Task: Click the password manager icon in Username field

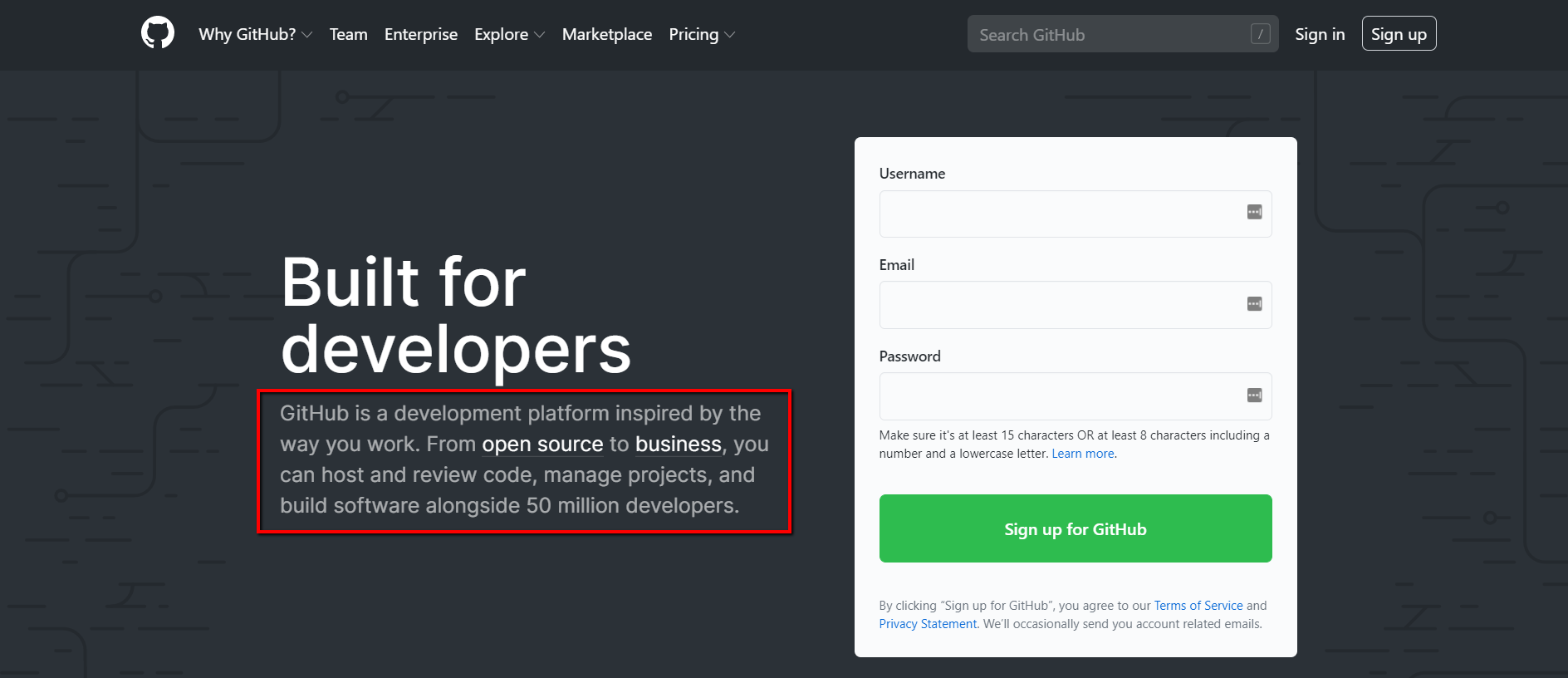Action: [1254, 213]
